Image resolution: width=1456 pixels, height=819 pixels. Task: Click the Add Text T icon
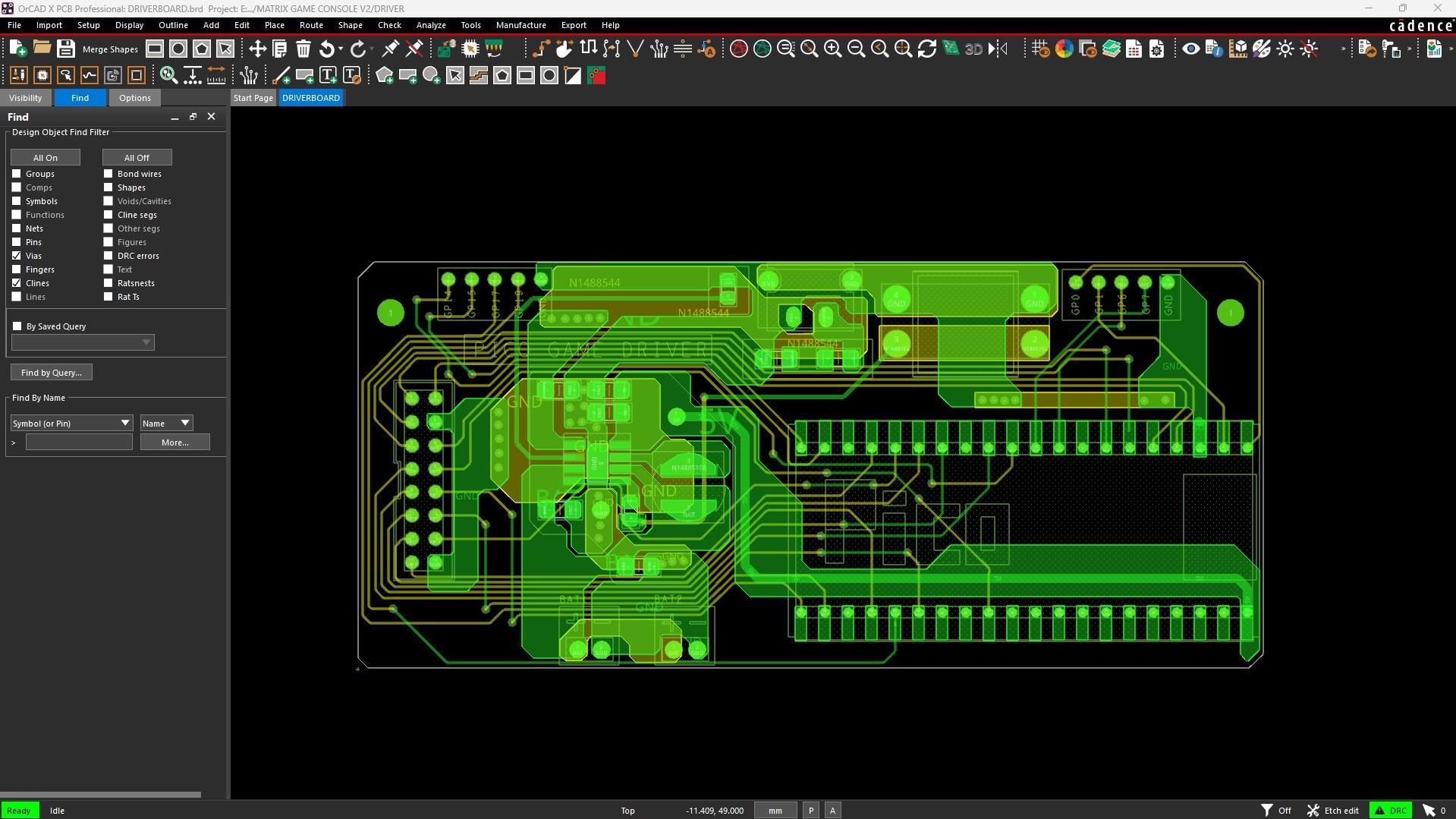(x=328, y=75)
